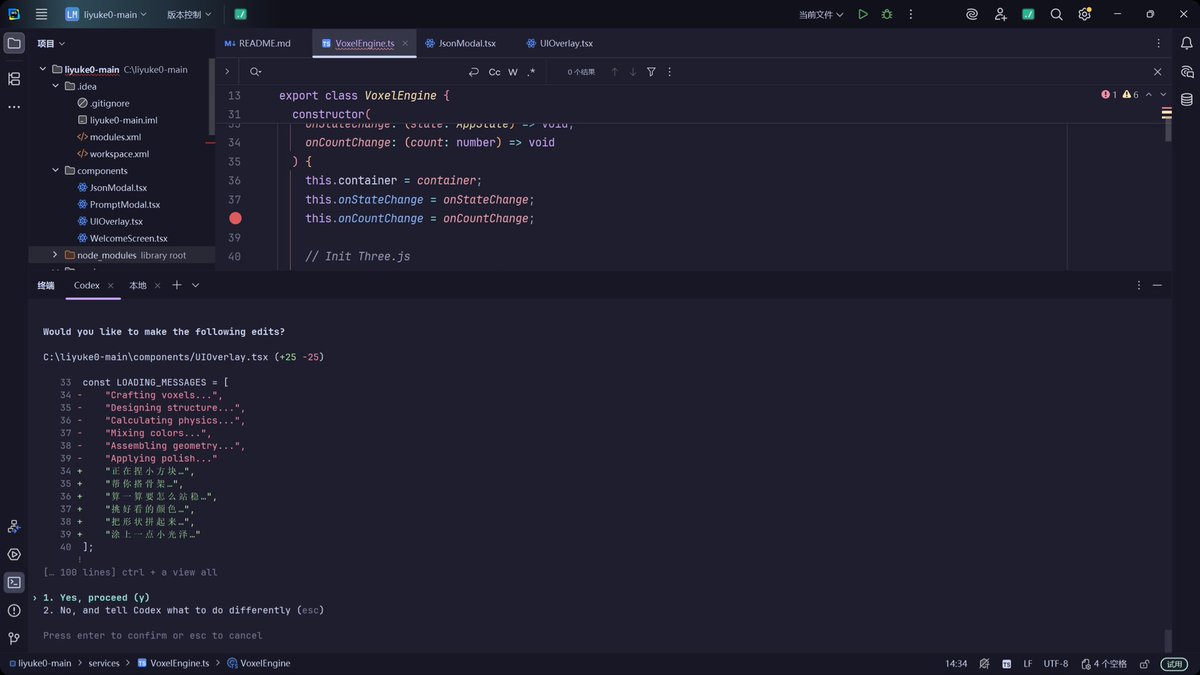Select No, tell Codex differently option

pyautogui.click(x=183, y=610)
